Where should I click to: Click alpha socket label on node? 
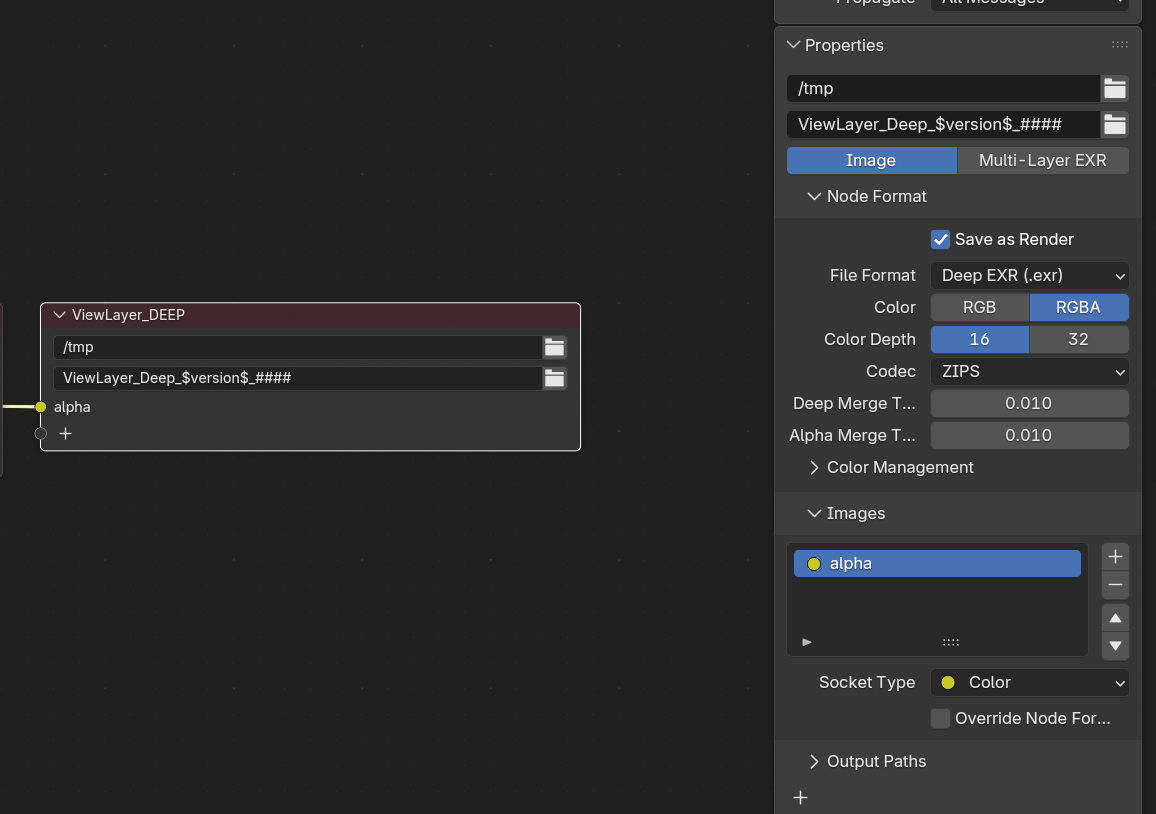(x=72, y=407)
